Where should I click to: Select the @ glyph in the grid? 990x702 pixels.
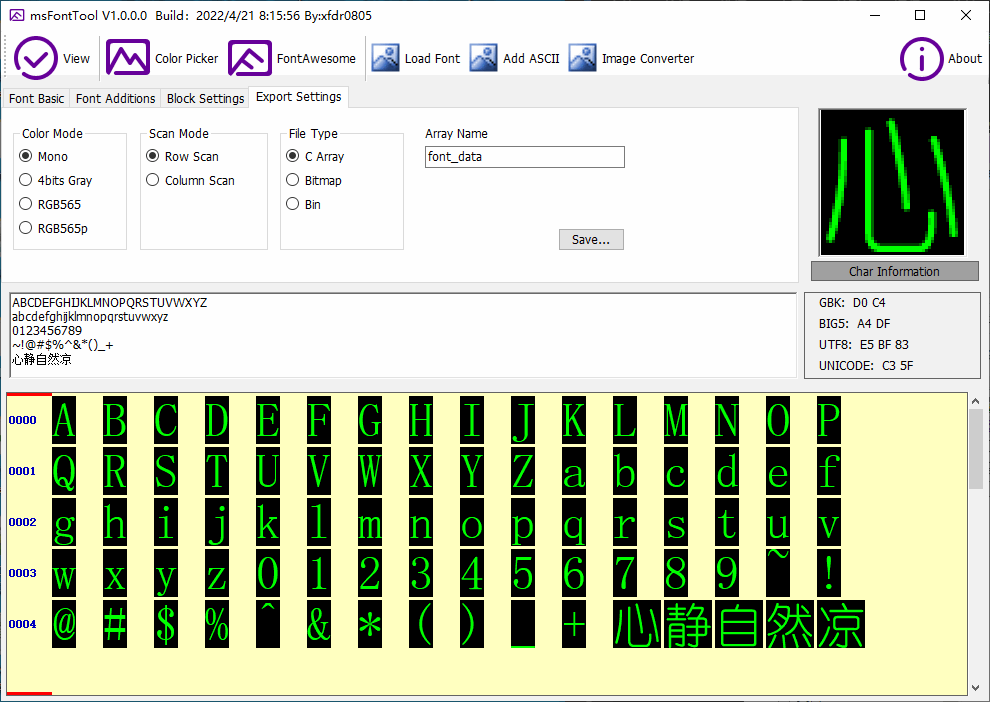[64, 624]
